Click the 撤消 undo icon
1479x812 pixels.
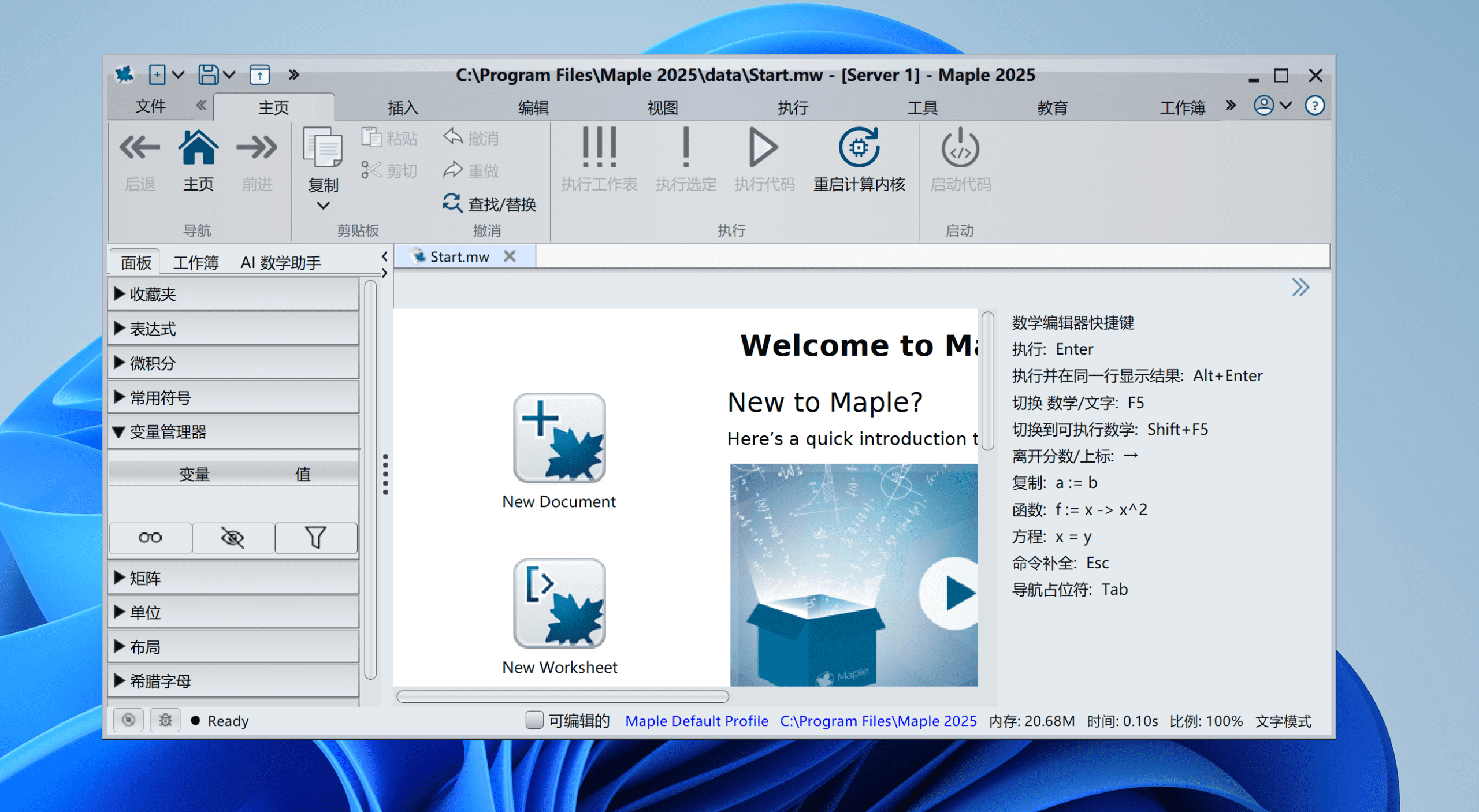[453, 137]
